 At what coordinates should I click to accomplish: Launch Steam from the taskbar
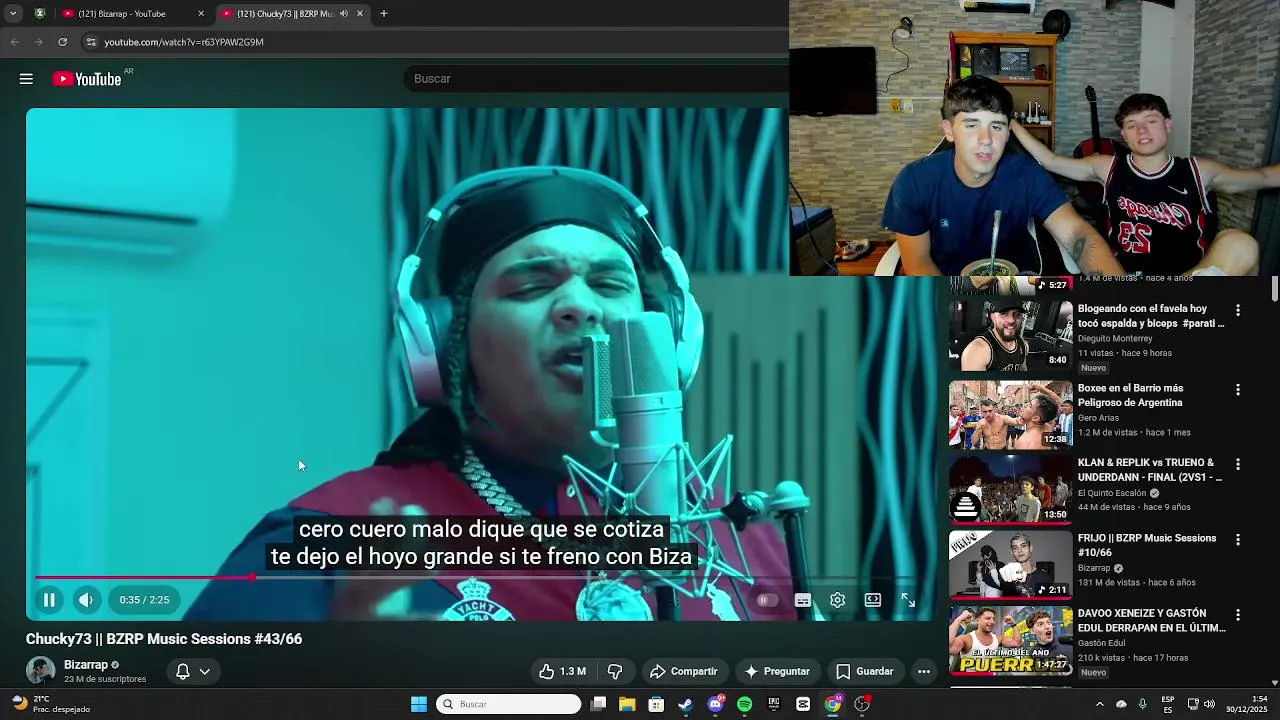[685, 704]
